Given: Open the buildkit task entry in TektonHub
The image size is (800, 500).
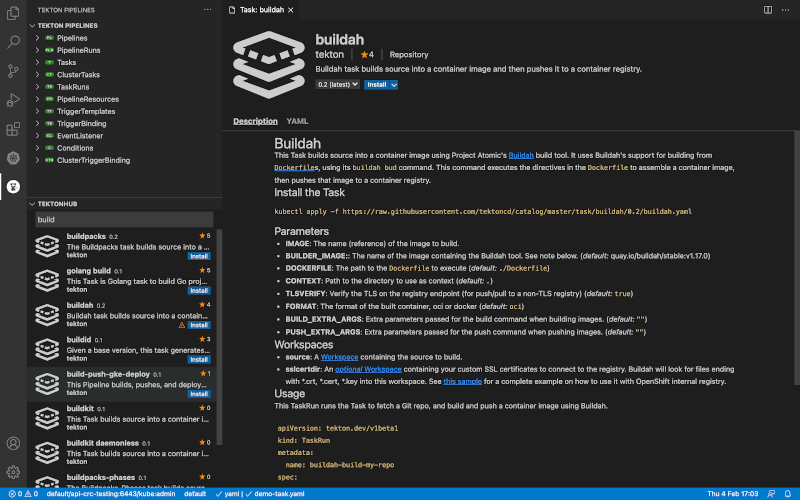Looking at the screenshot, I should (122, 418).
